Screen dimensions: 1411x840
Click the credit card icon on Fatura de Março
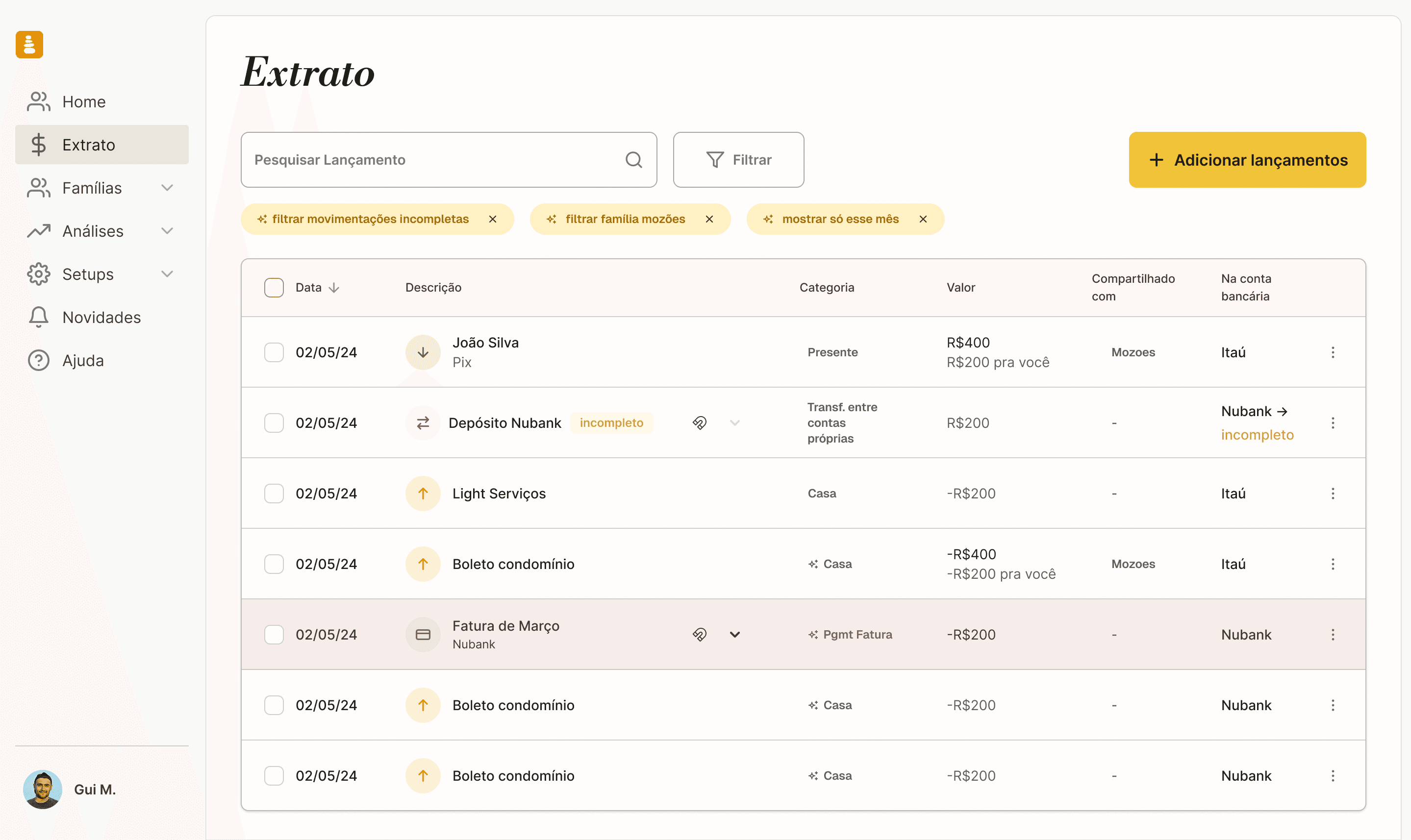pos(423,635)
